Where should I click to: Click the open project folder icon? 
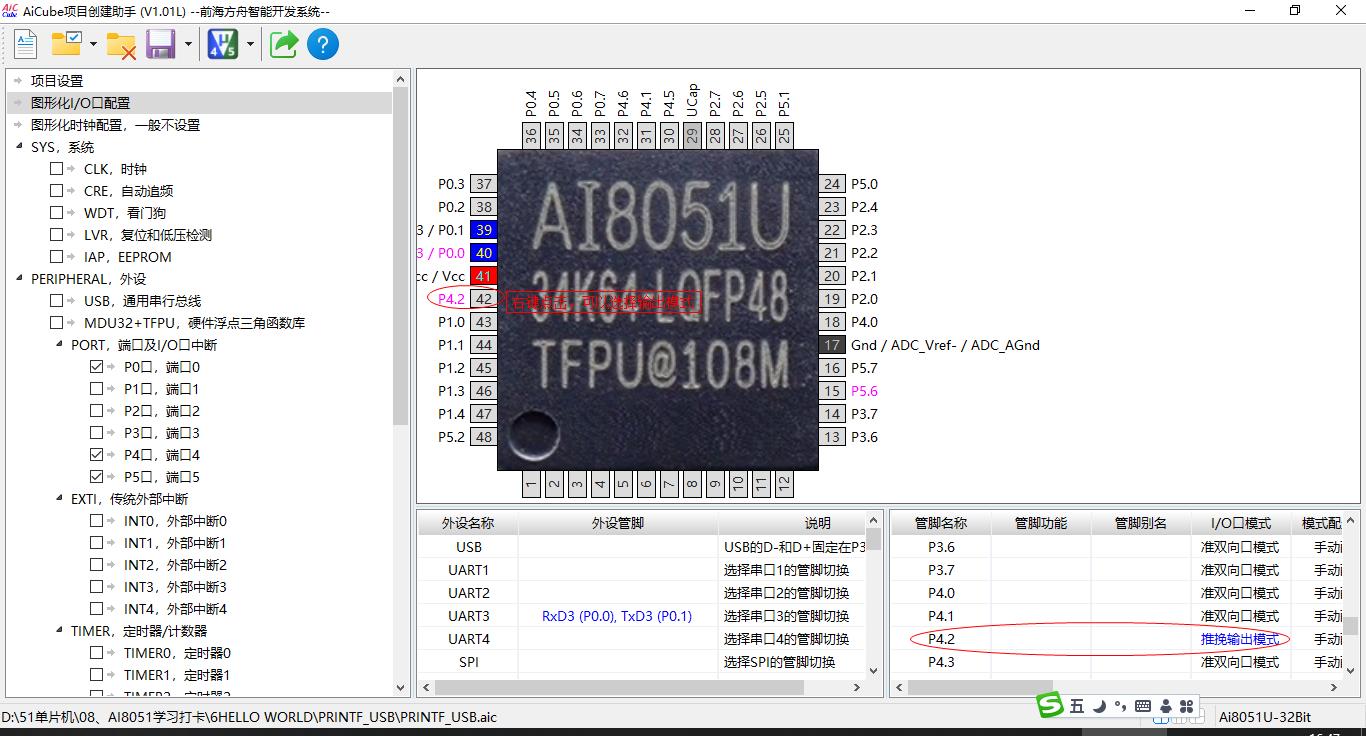[67, 44]
